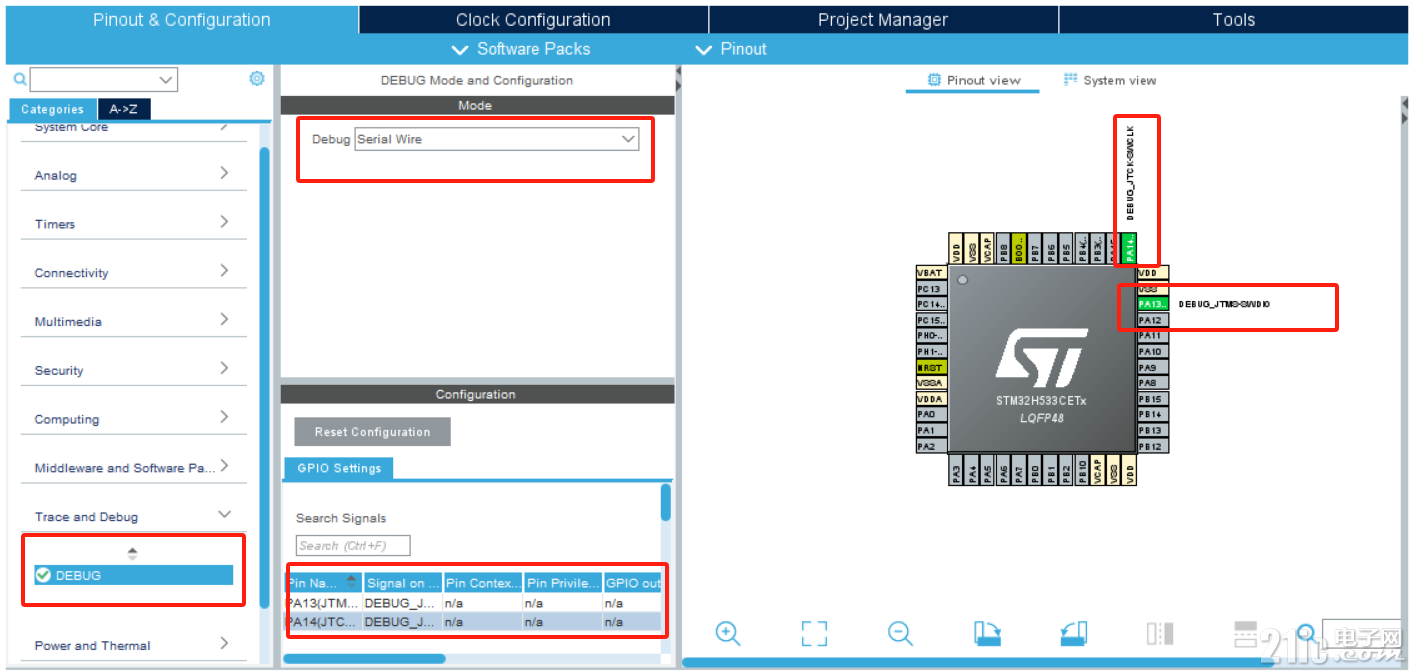The width and height of the screenshot is (1414, 671).
Task: Open the Pinout menu
Action: 731,49
